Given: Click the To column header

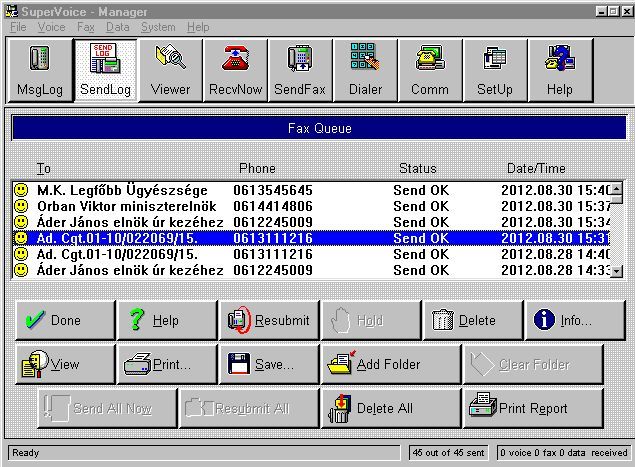Looking at the screenshot, I should click(43, 168).
